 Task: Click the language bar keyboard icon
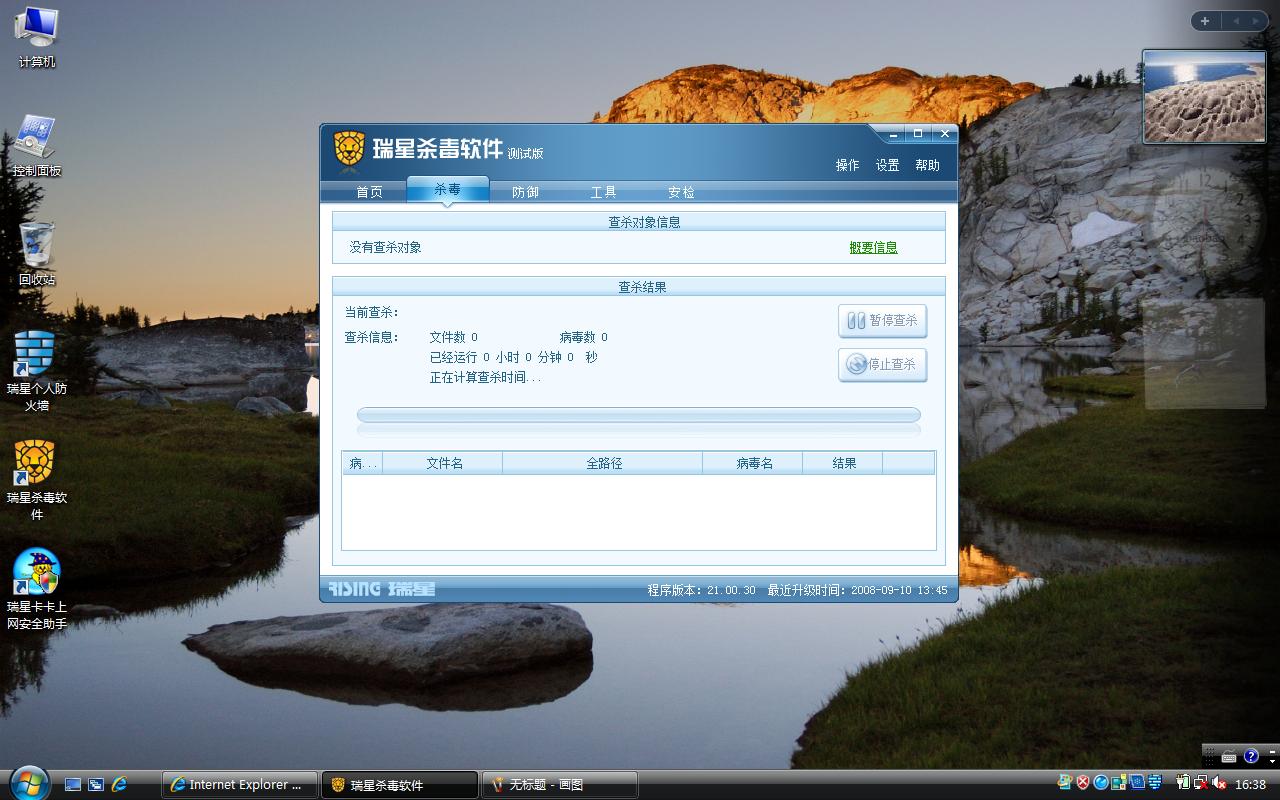pos(1229,757)
